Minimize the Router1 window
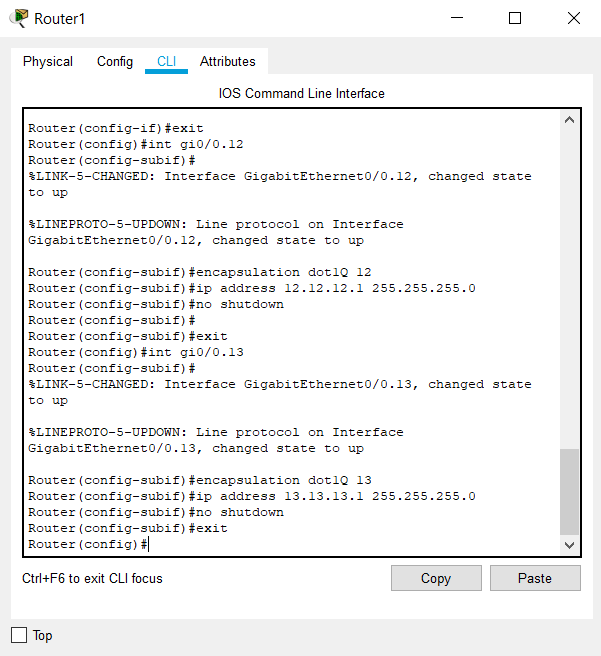The width and height of the screenshot is (601, 656). click(457, 18)
